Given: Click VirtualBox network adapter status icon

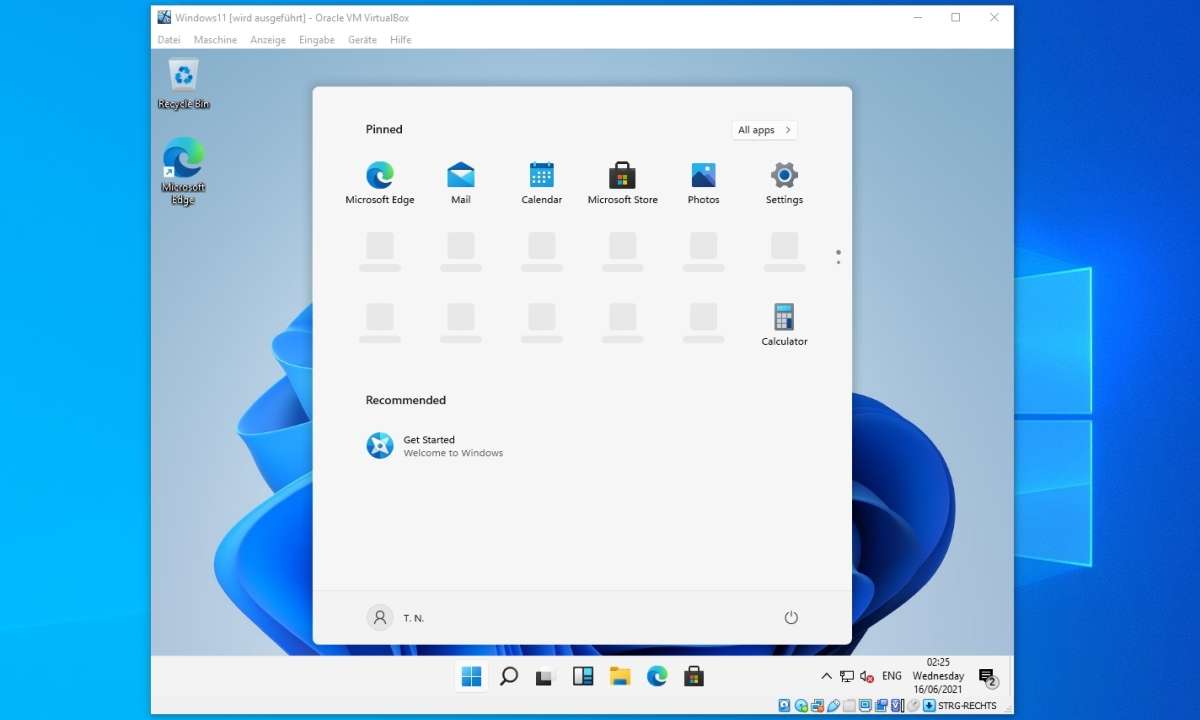Looking at the screenshot, I should 817,705.
